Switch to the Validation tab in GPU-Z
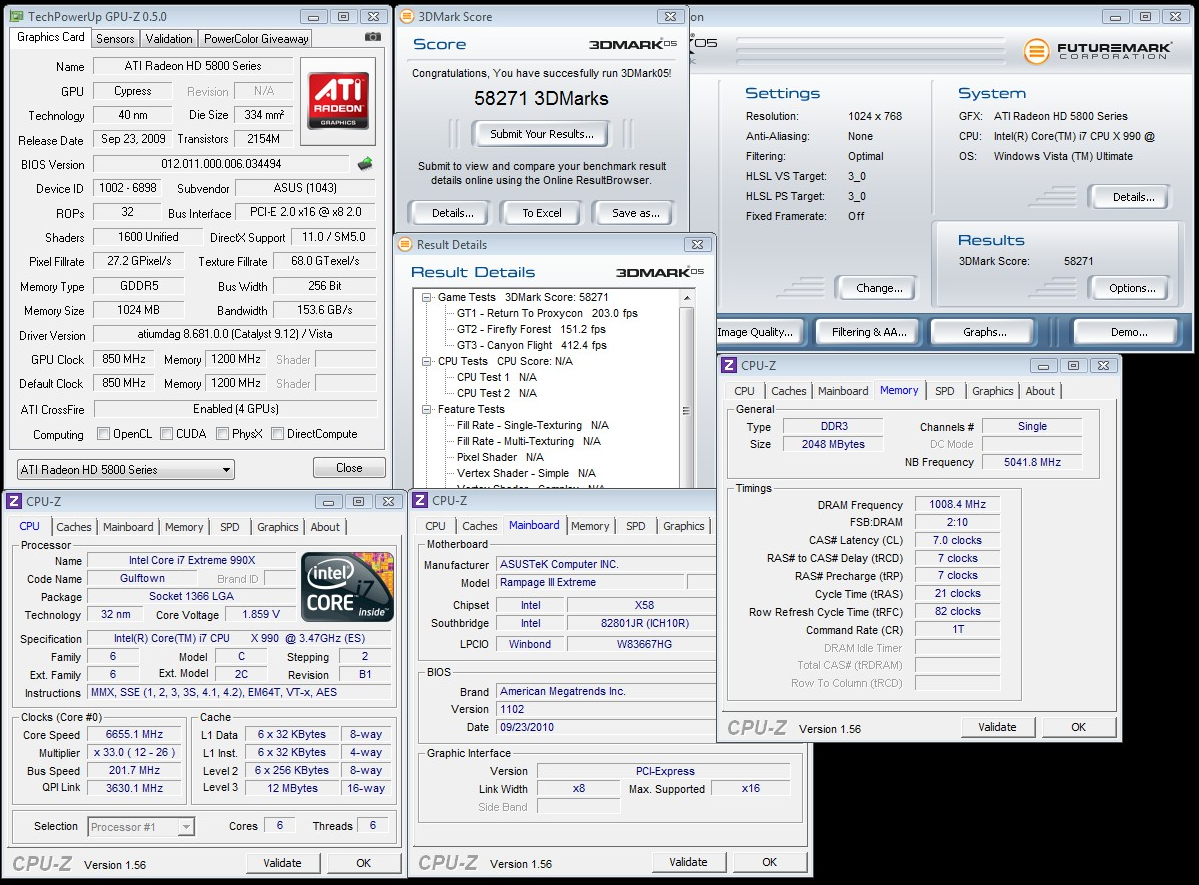 169,38
